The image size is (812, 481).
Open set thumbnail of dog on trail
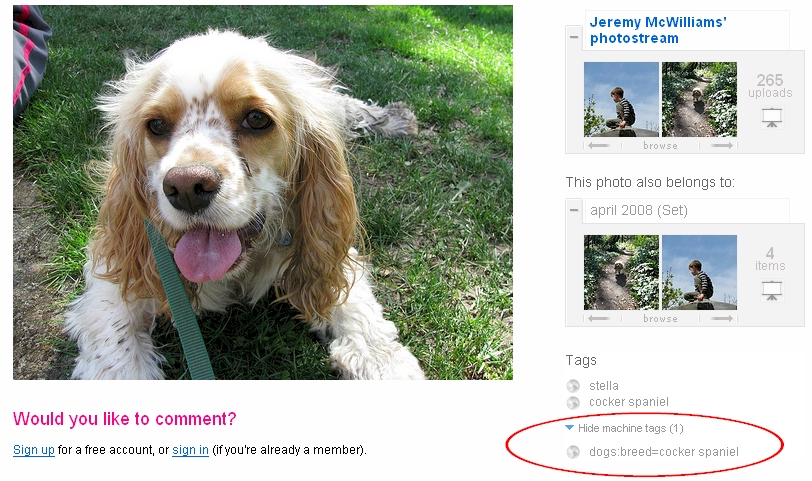(x=621, y=272)
